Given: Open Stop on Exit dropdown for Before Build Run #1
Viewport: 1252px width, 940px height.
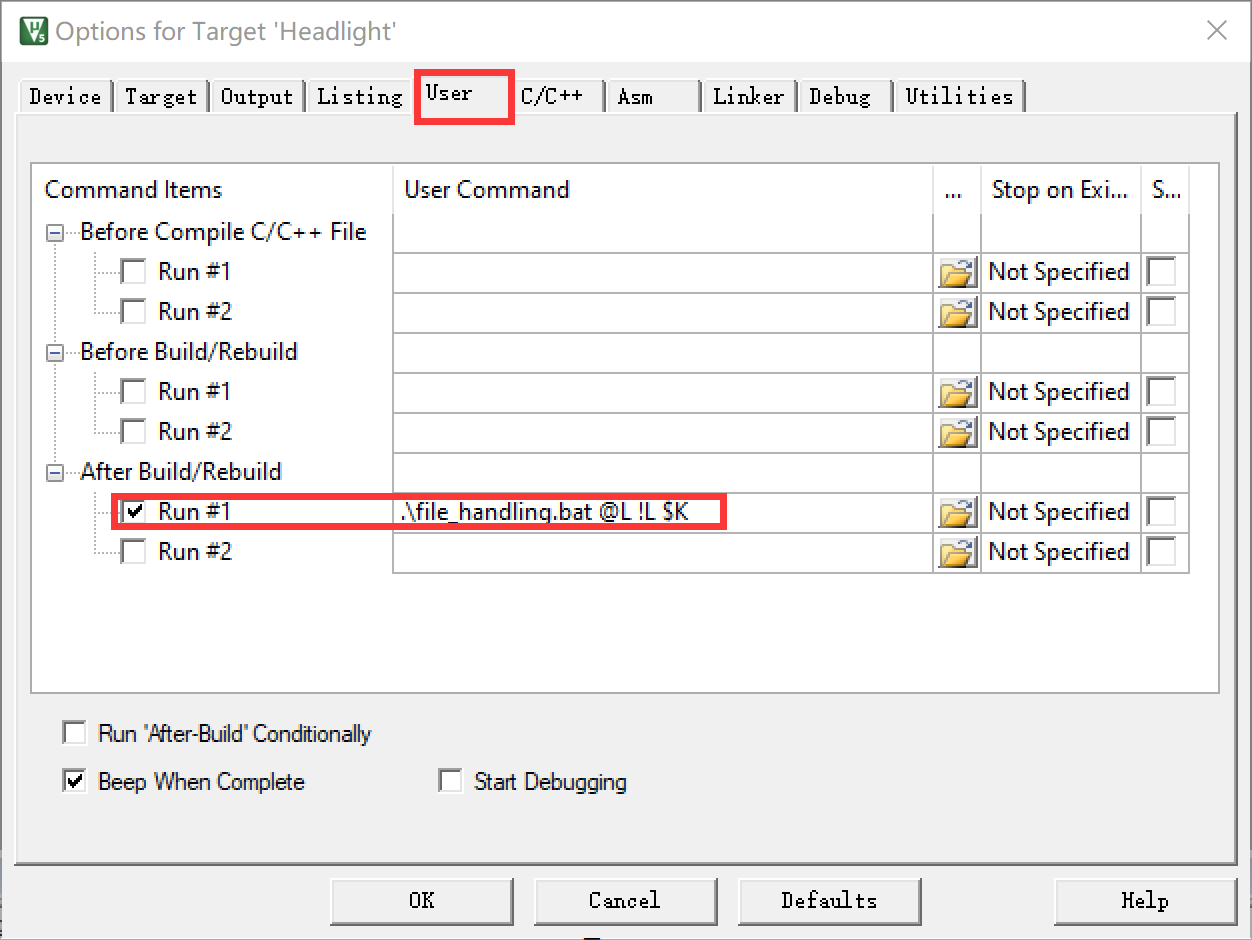Looking at the screenshot, I should coord(1060,392).
